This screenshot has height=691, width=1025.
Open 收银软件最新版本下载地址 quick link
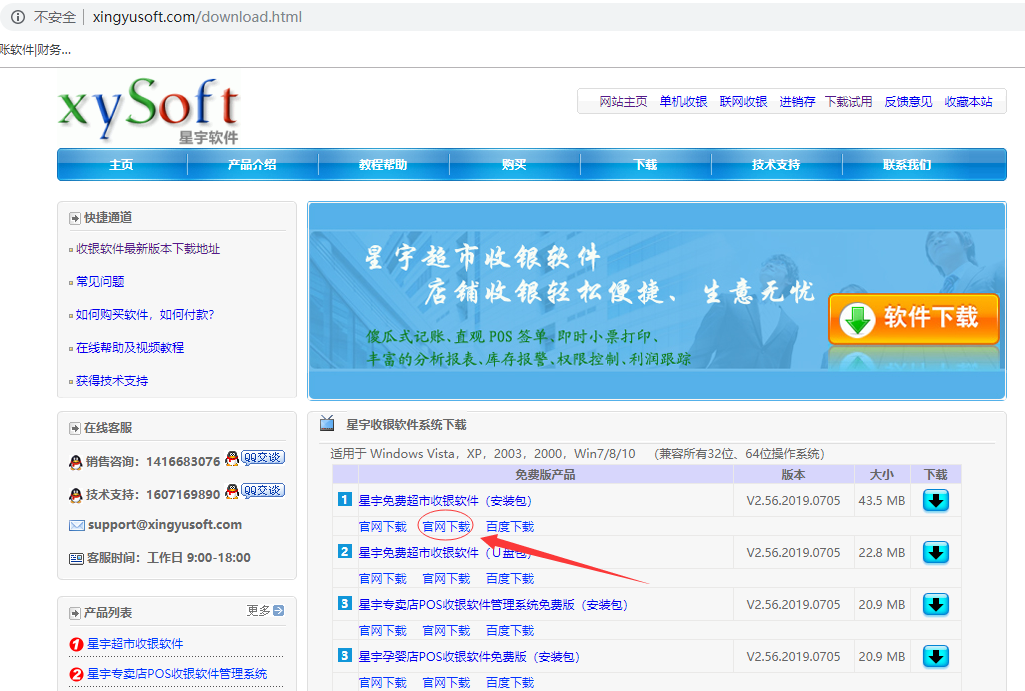coord(148,248)
